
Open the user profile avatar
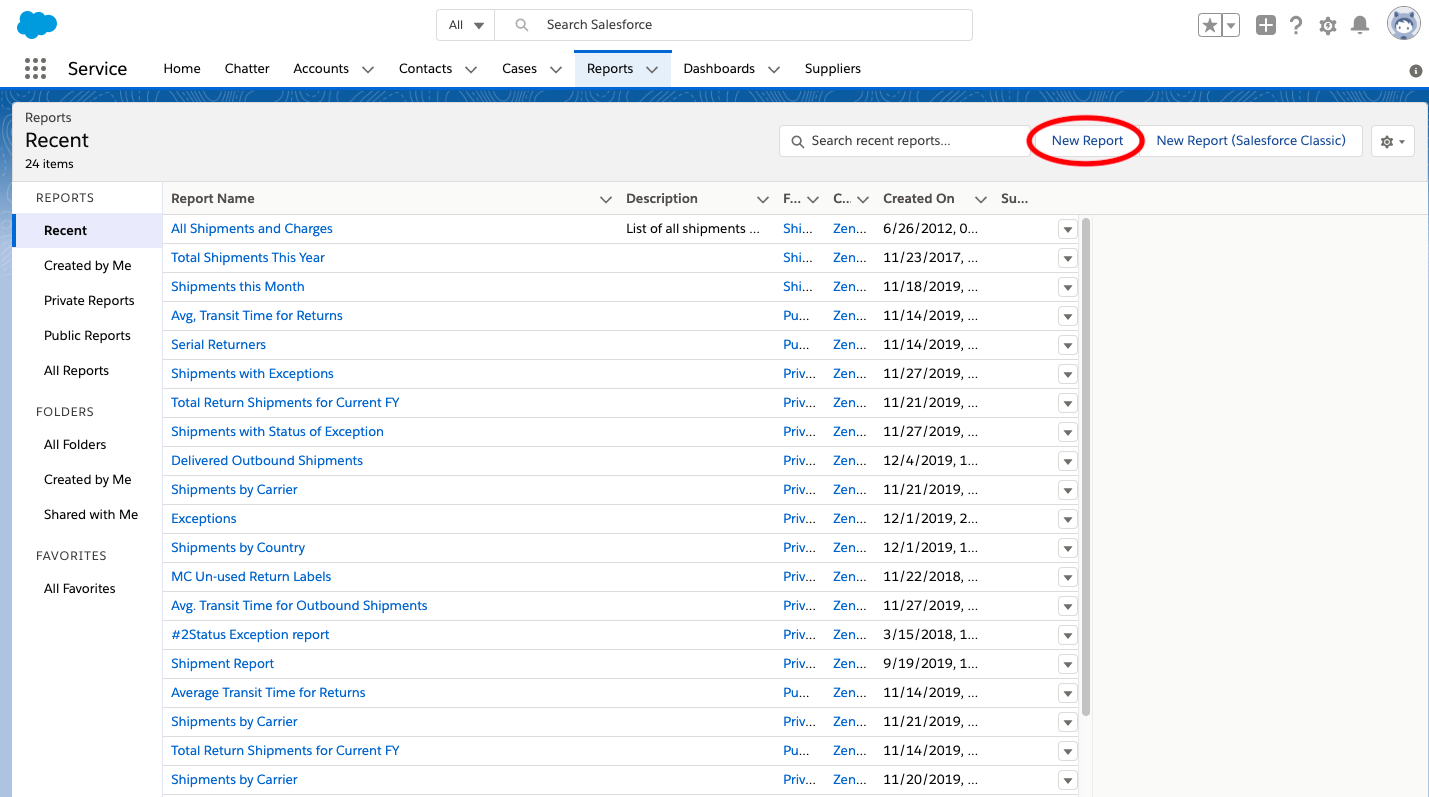pyautogui.click(x=1404, y=24)
